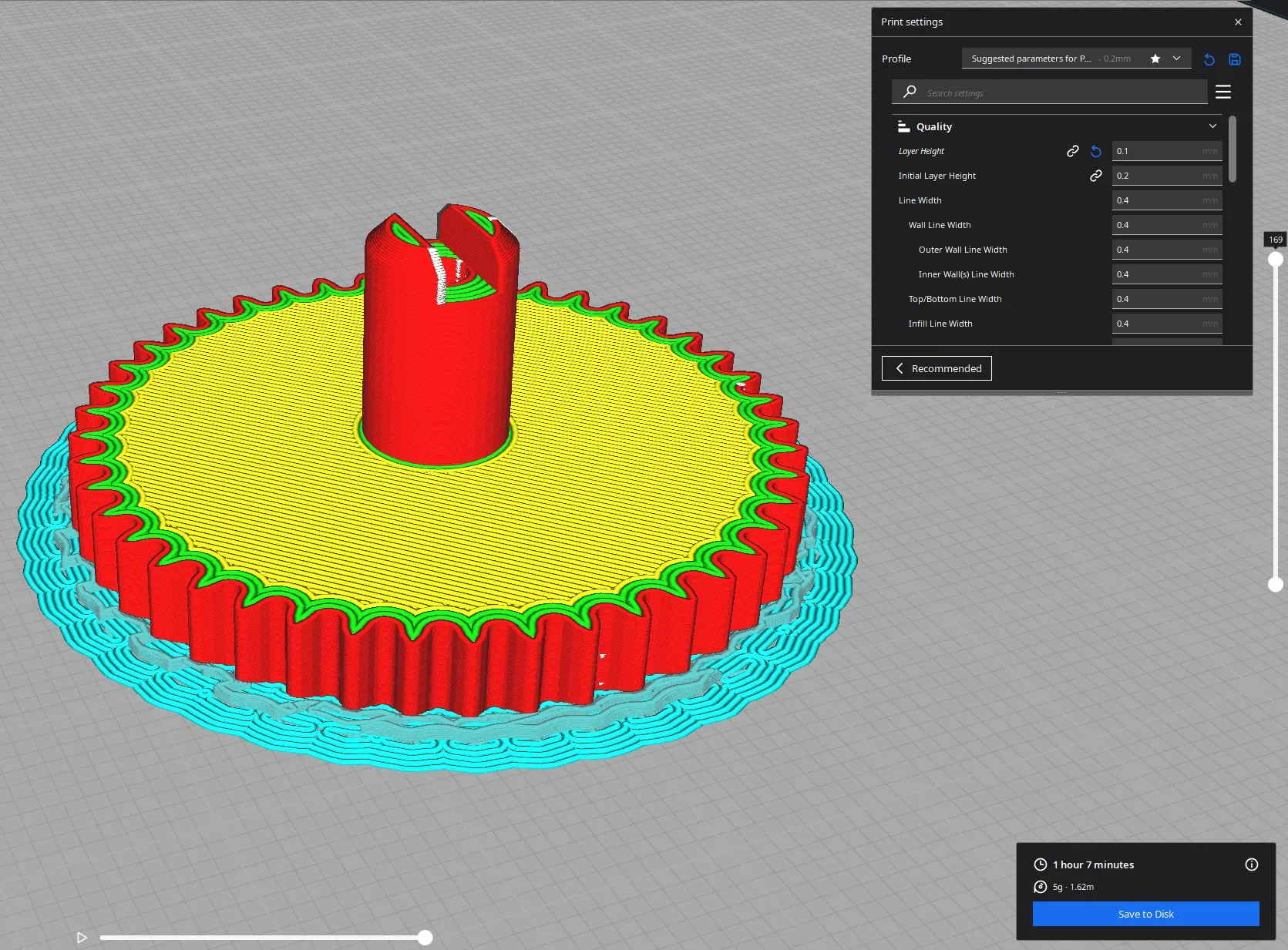Click the Search settings field
1288x950 pixels.
[1064, 92]
